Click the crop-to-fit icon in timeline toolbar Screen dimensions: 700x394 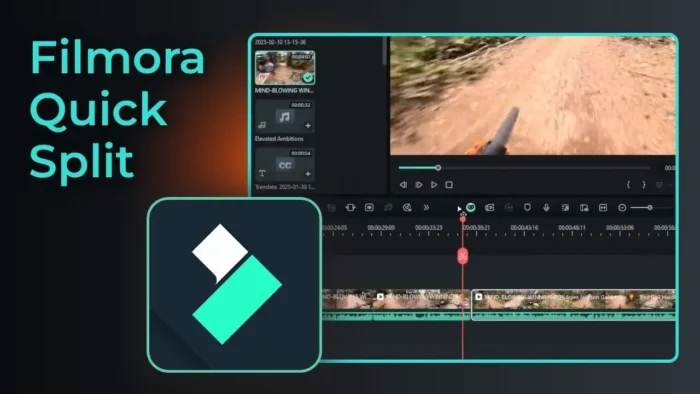(350, 207)
